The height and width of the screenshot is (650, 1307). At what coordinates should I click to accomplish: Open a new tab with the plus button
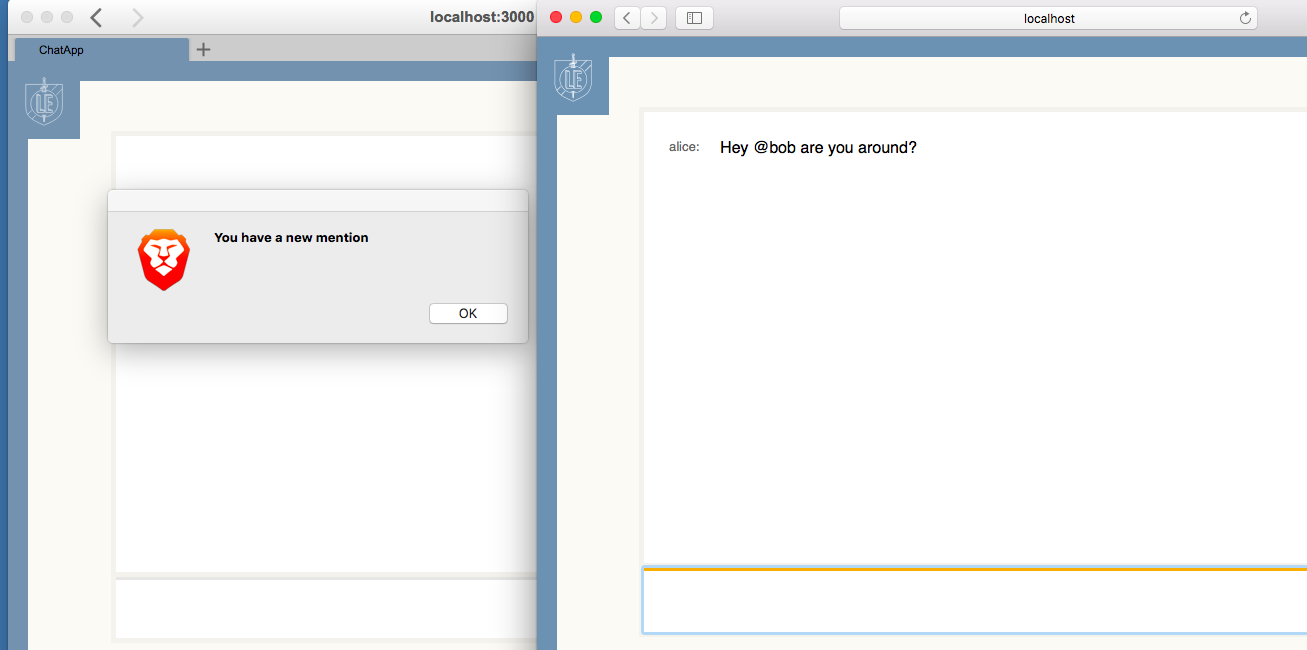tap(203, 49)
